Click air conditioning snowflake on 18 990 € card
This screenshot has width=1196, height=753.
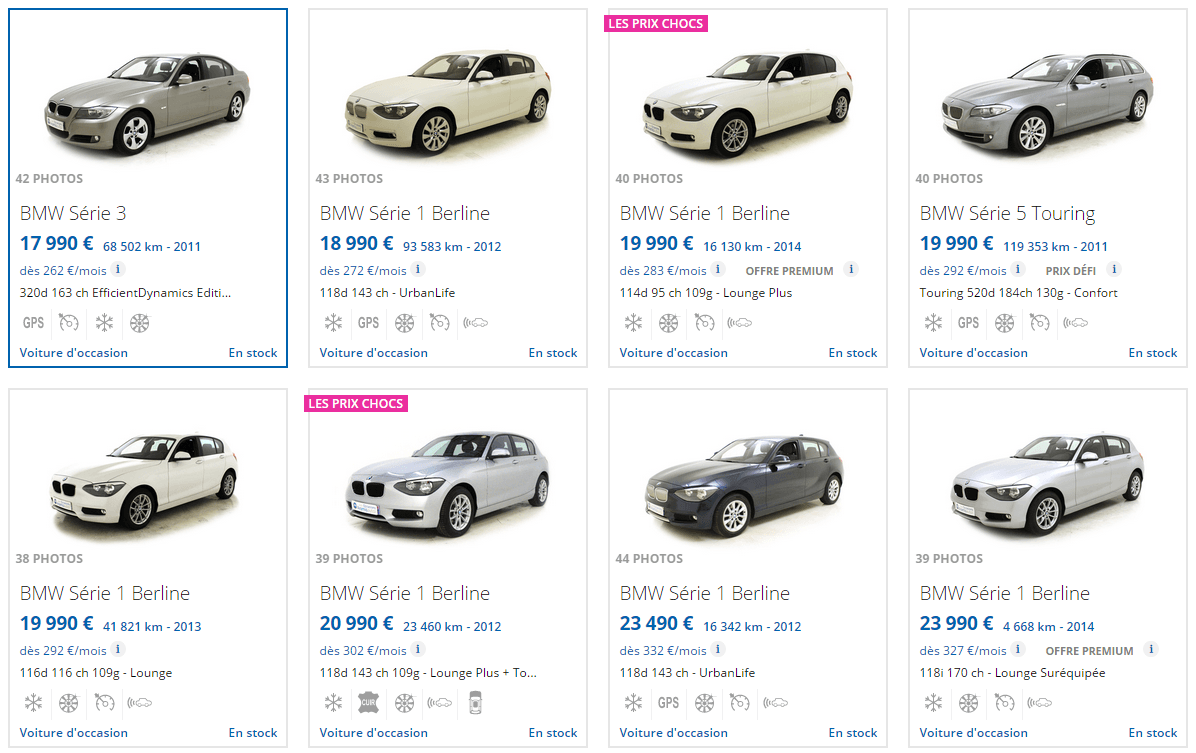pos(333,323)
